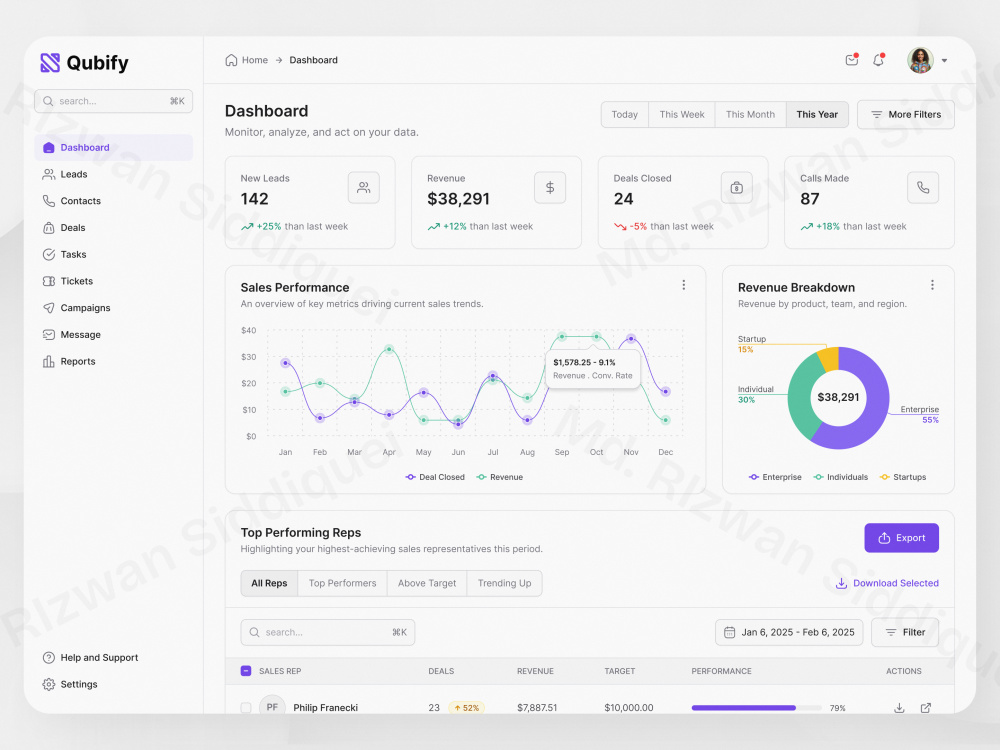Click the Deals Closed bag icon
Image resolution: width=1000 pixels, height=750 pixels.
coord(737,188)
